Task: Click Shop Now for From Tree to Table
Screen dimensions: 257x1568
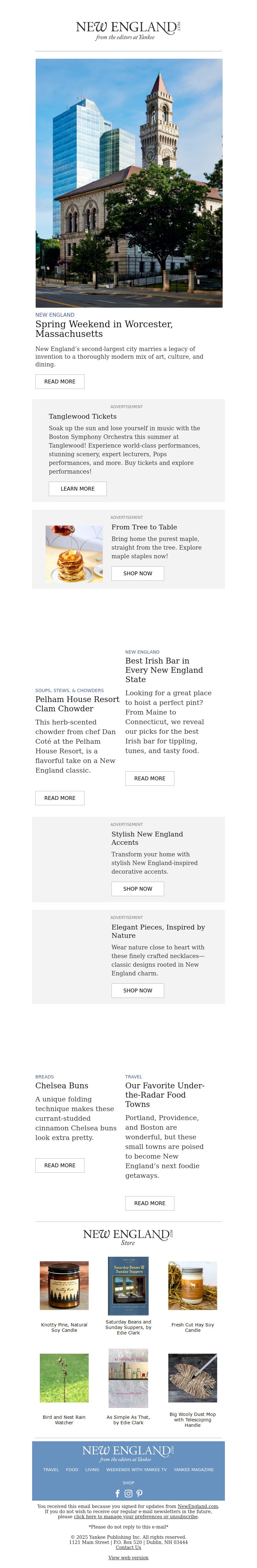Action: pyautogui.click(x=137, y=573)
